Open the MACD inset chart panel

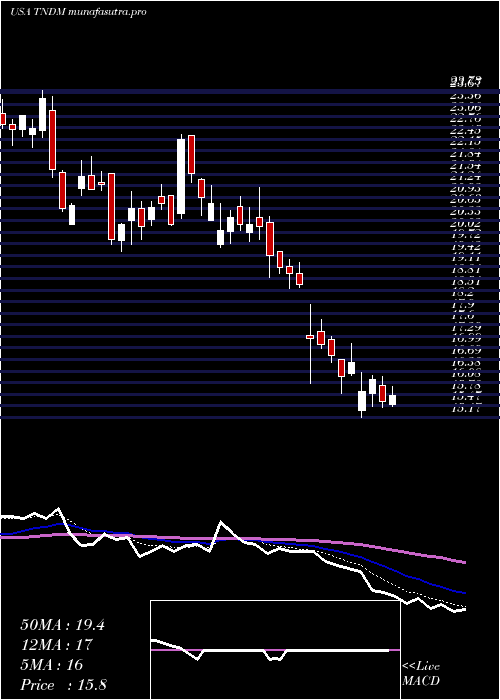275,650
